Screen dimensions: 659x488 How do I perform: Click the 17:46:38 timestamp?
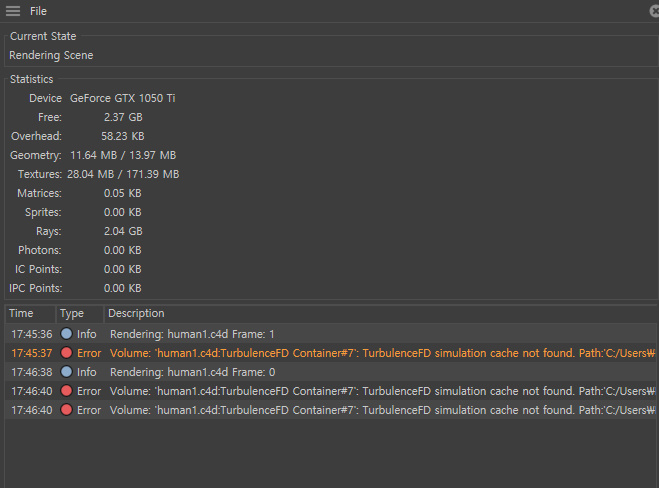(x=32, y=372)
